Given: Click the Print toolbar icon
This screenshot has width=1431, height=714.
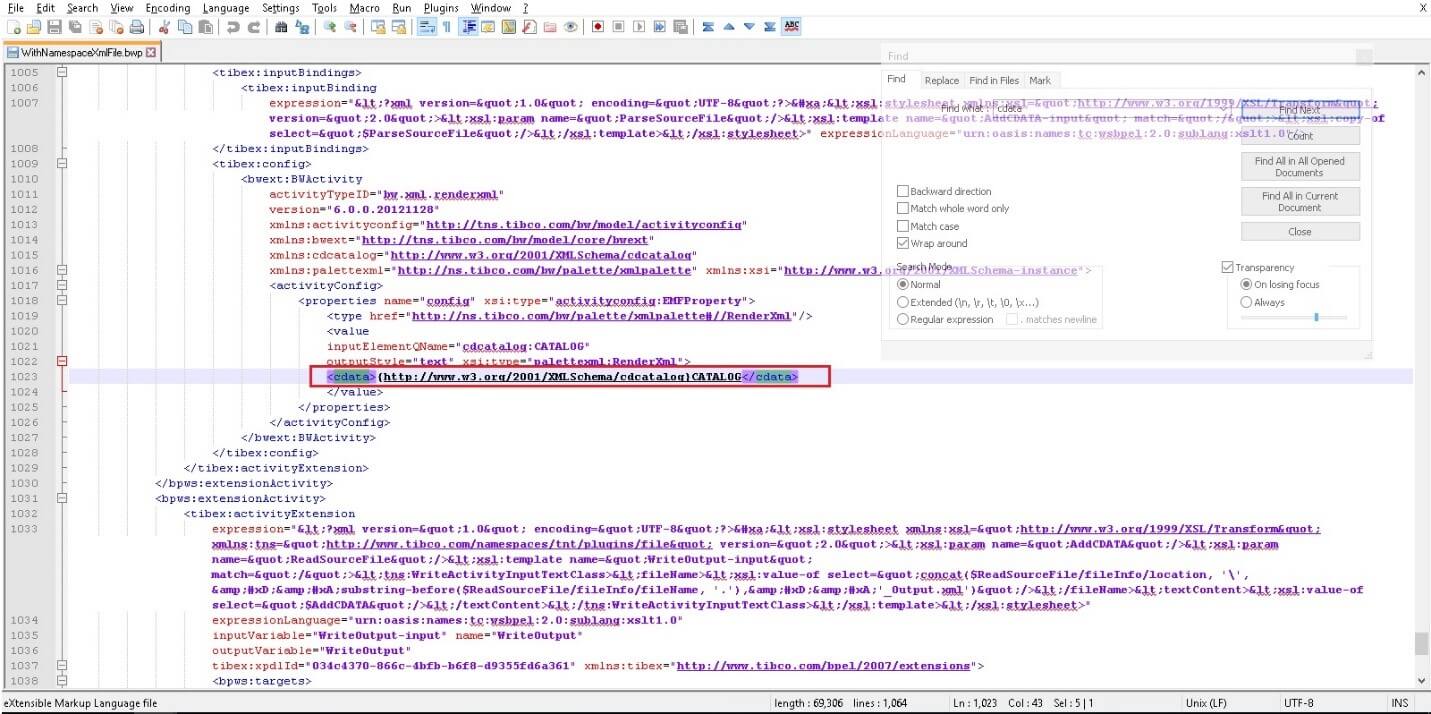Looking at the screenshot, I should coord(136,26).
